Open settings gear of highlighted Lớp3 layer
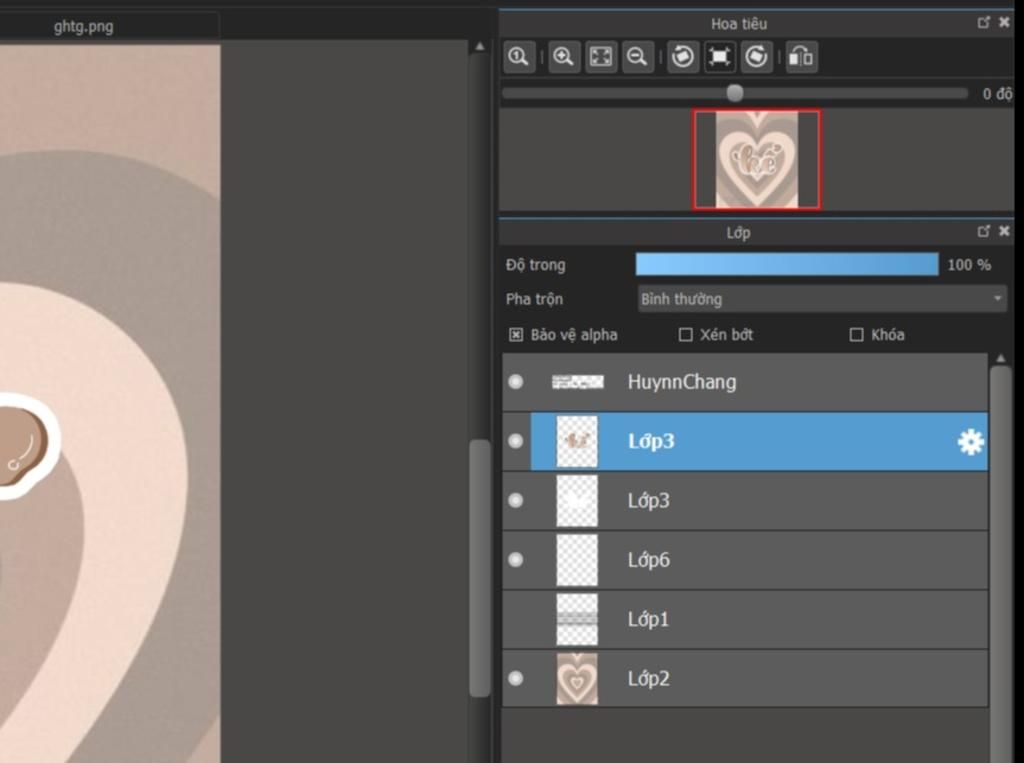The height and width of the screenshot is (763, 1024). (x=970, y=442)
